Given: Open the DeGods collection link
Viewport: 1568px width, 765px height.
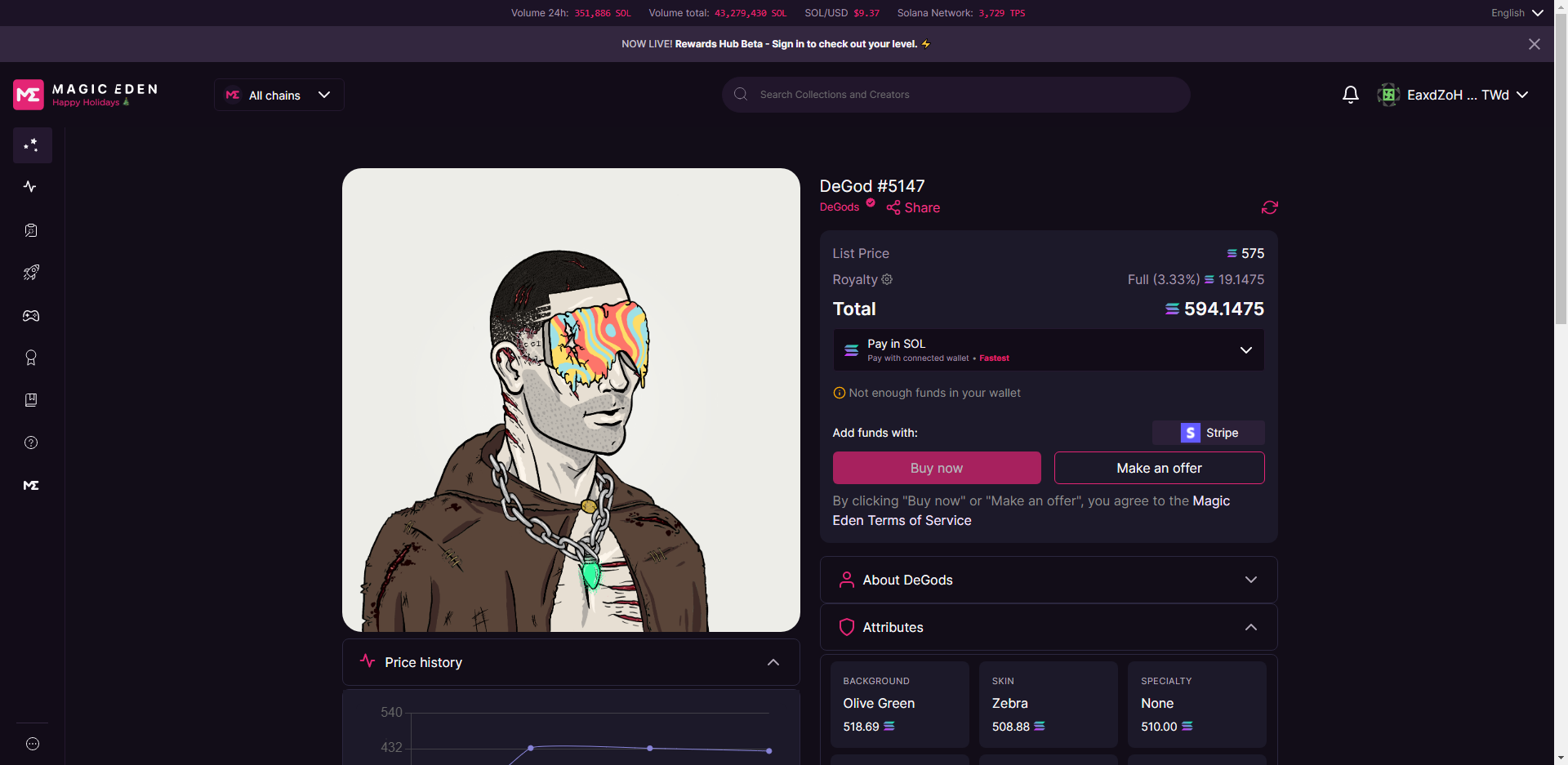Looking at the screenshot, I should [x=840, y=207].
